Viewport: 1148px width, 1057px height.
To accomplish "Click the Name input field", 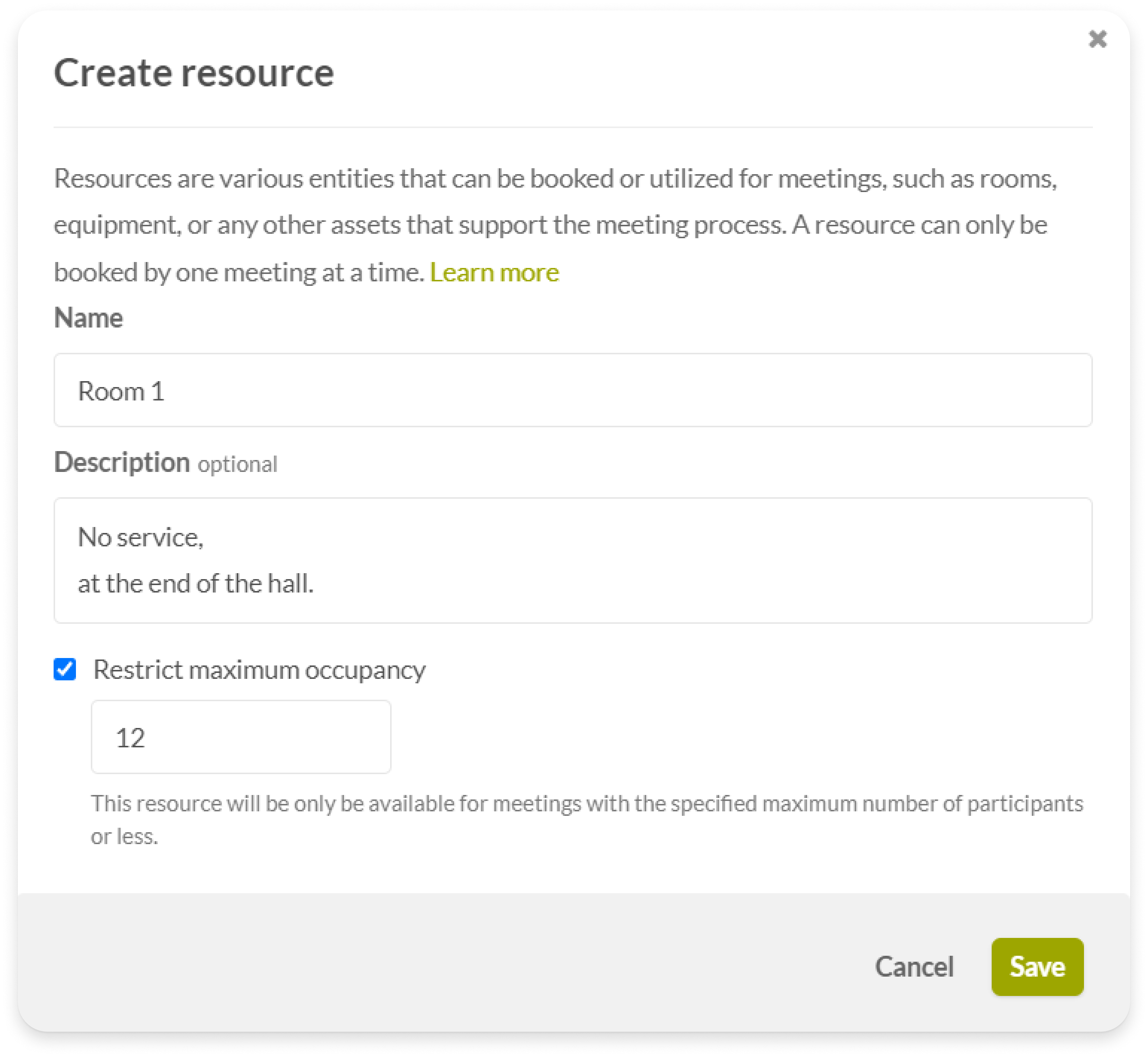I will (x=573, y=390).
